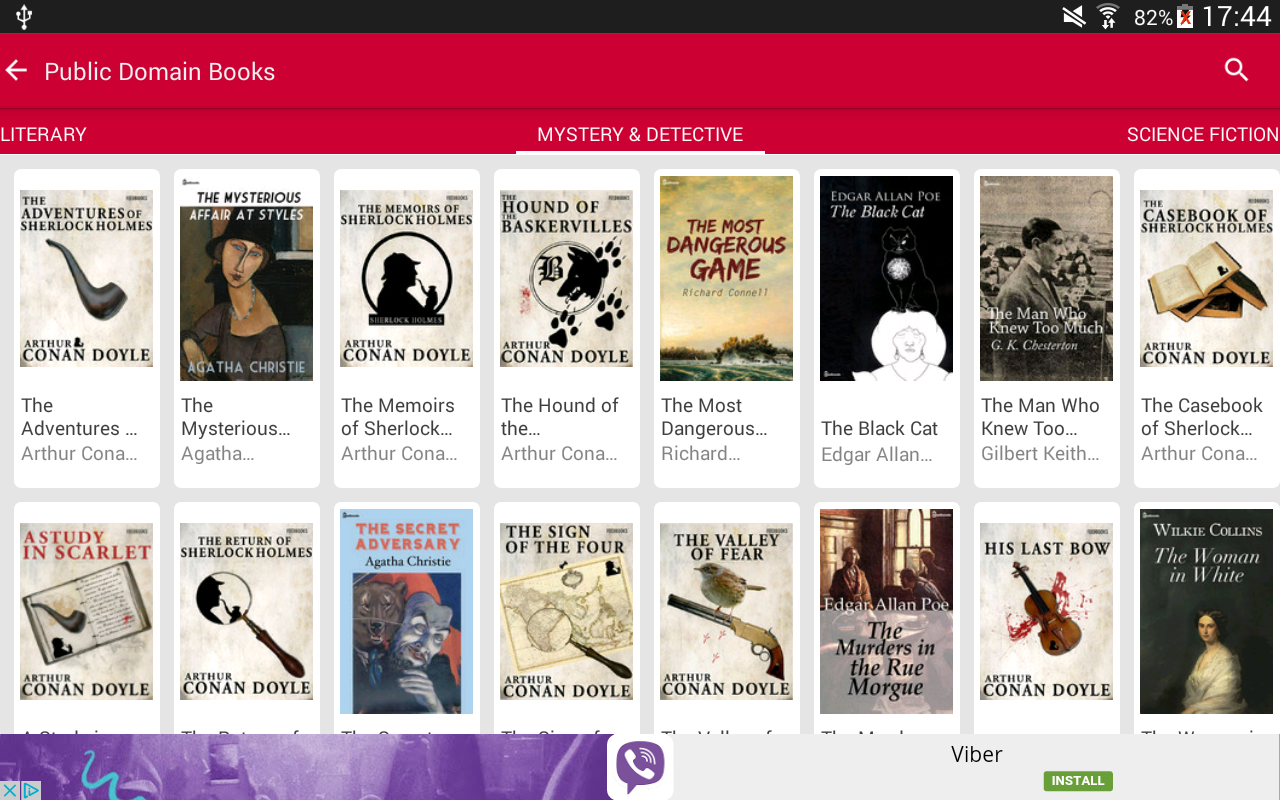Open A Study in Scarlet cover
The image size is (1280, 800).
click(x=87, y=612)
